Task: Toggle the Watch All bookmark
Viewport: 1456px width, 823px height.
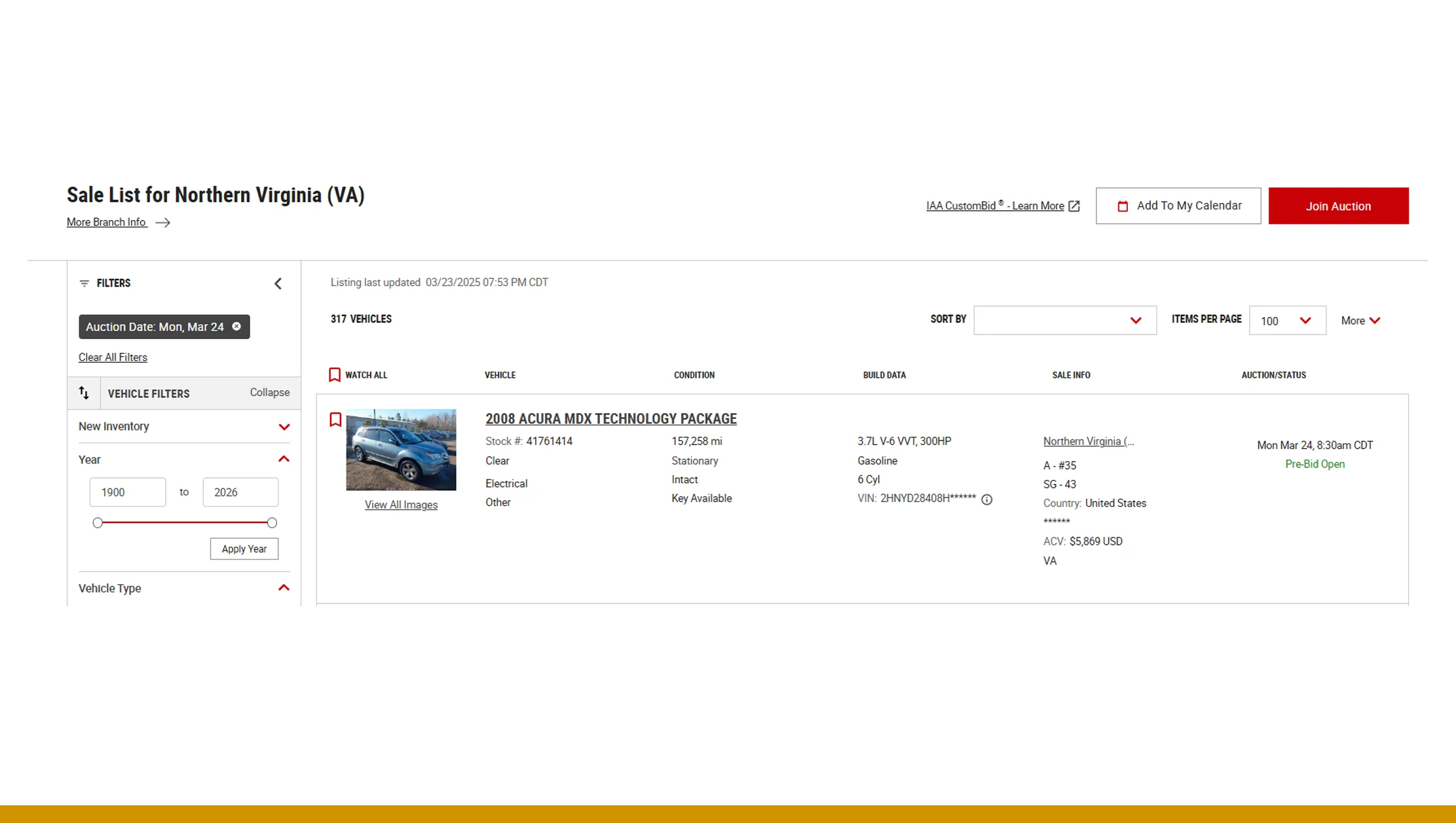Action: tap(335, 375)
